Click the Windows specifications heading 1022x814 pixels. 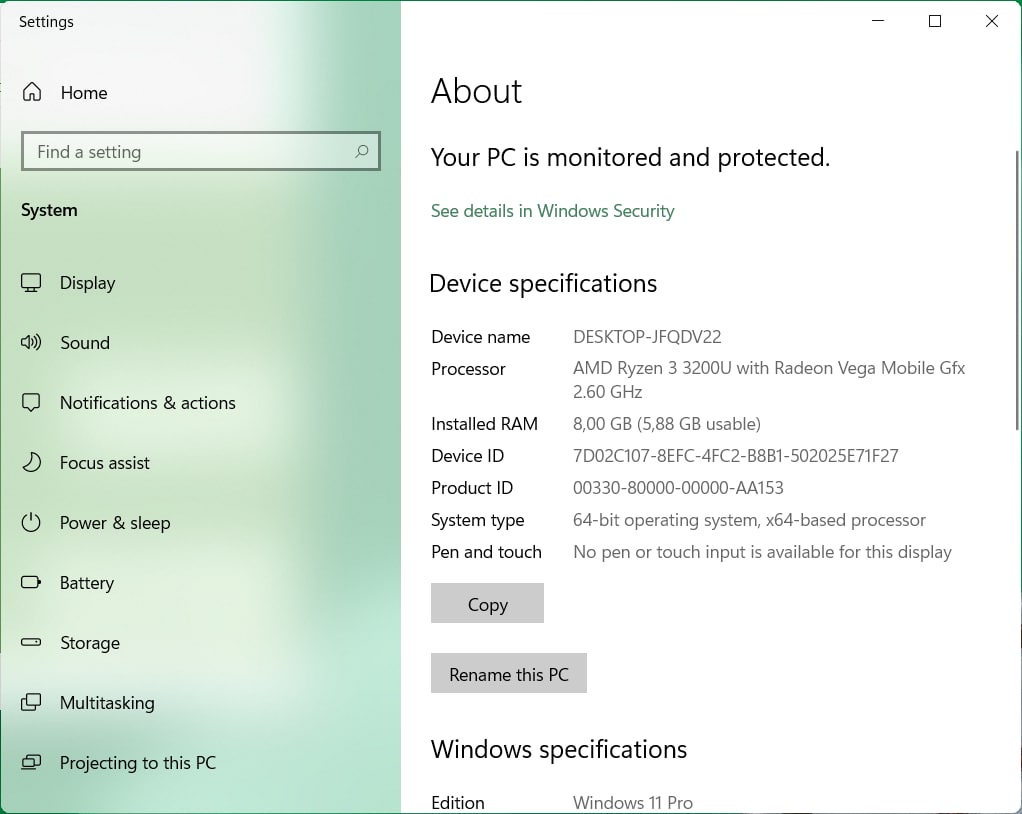click(559, 749)
